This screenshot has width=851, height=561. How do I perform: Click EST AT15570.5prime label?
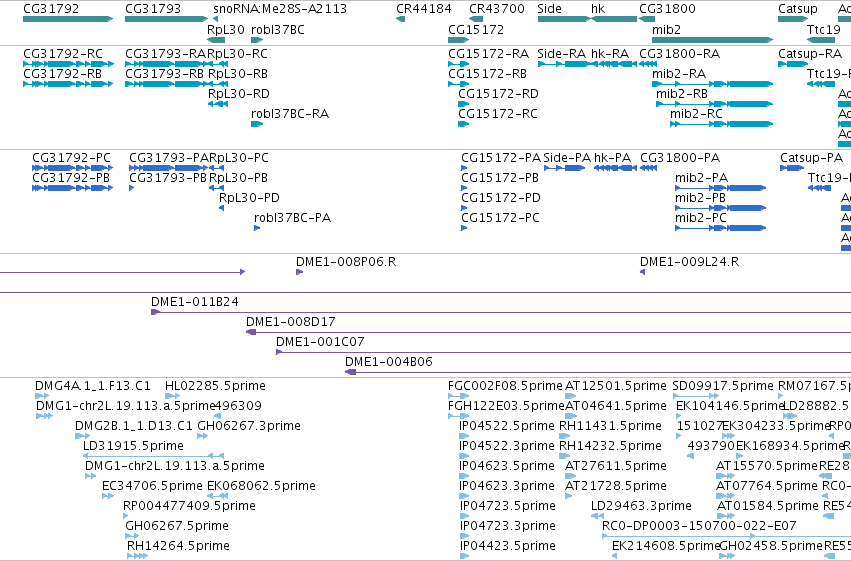[x=767, y=466]
